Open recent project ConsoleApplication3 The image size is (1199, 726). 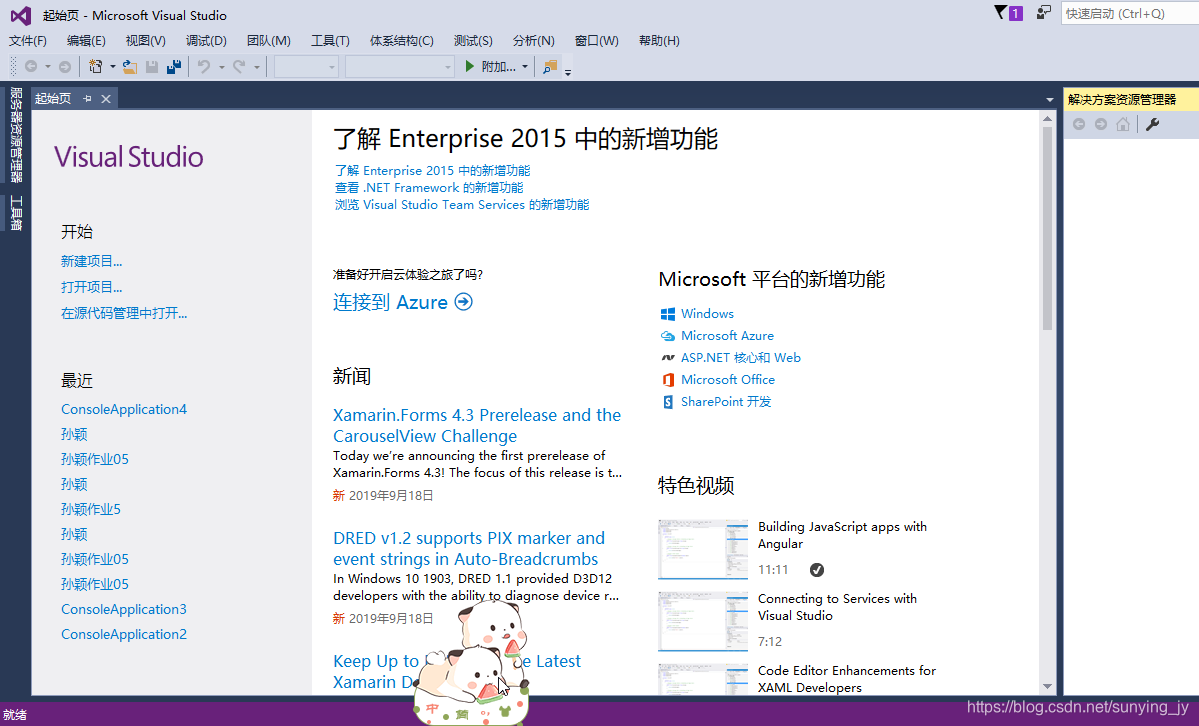tap(124, 610)
